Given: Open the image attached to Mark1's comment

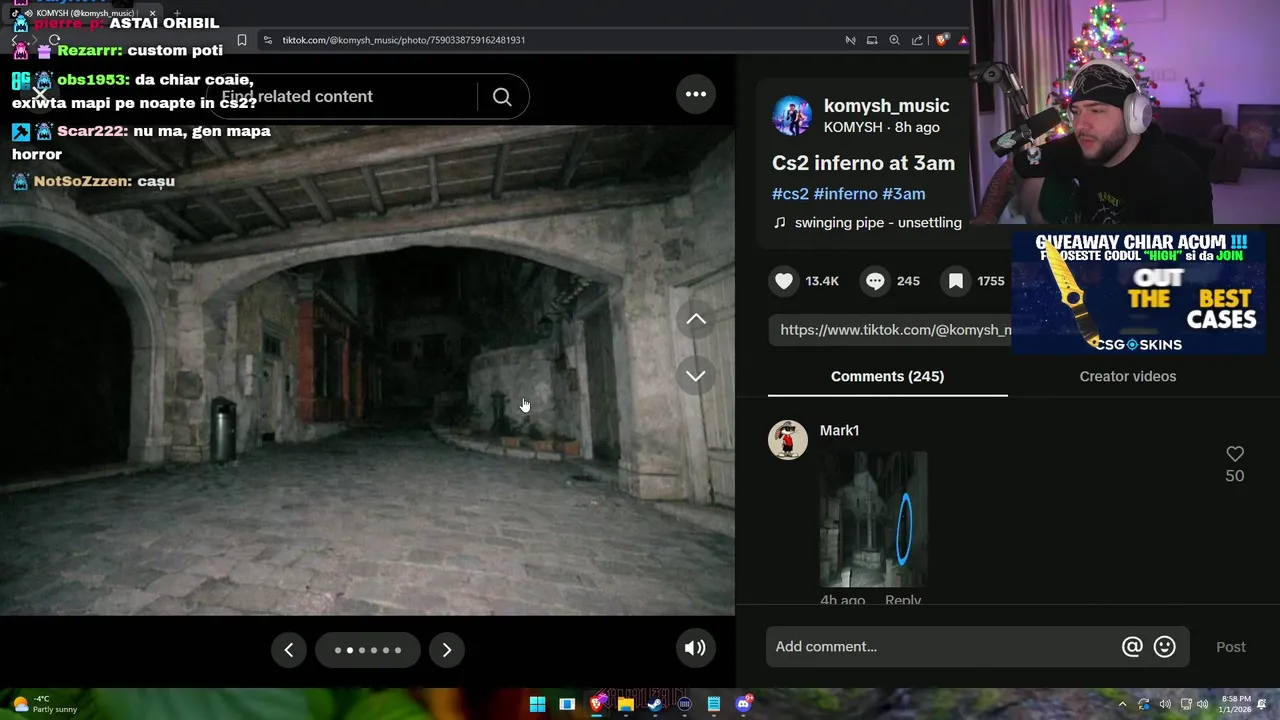Looking at the screenshot, I should (x=873, y=519).
